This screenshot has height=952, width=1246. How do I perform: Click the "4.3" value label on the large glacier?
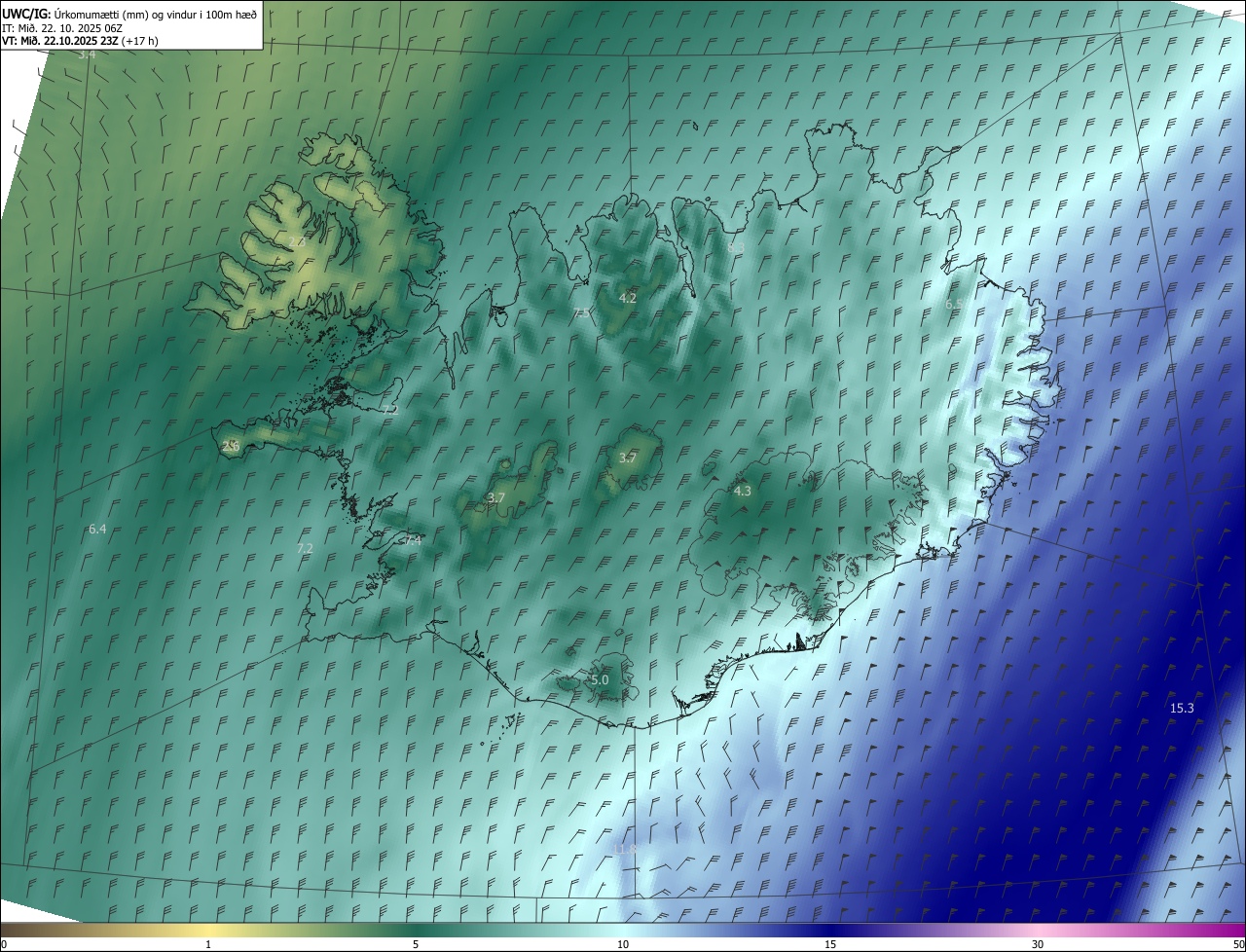click(742, 492)
